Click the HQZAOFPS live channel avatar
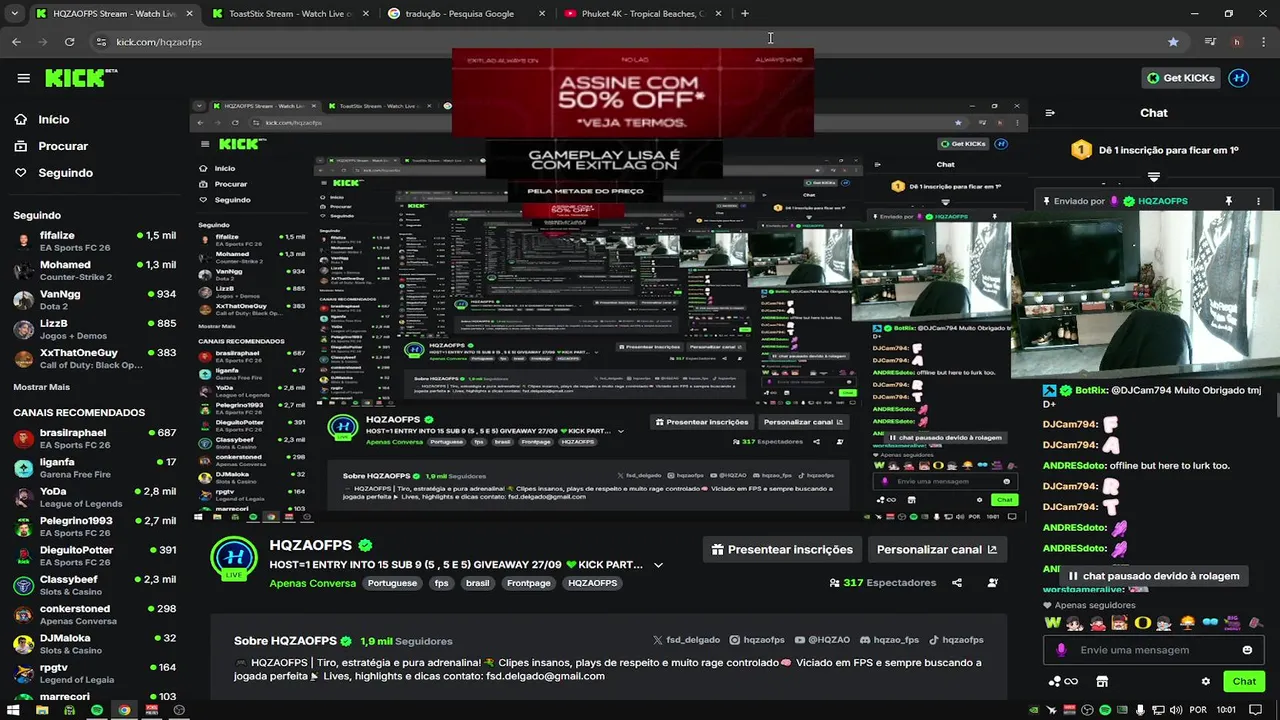 (234, 557)
